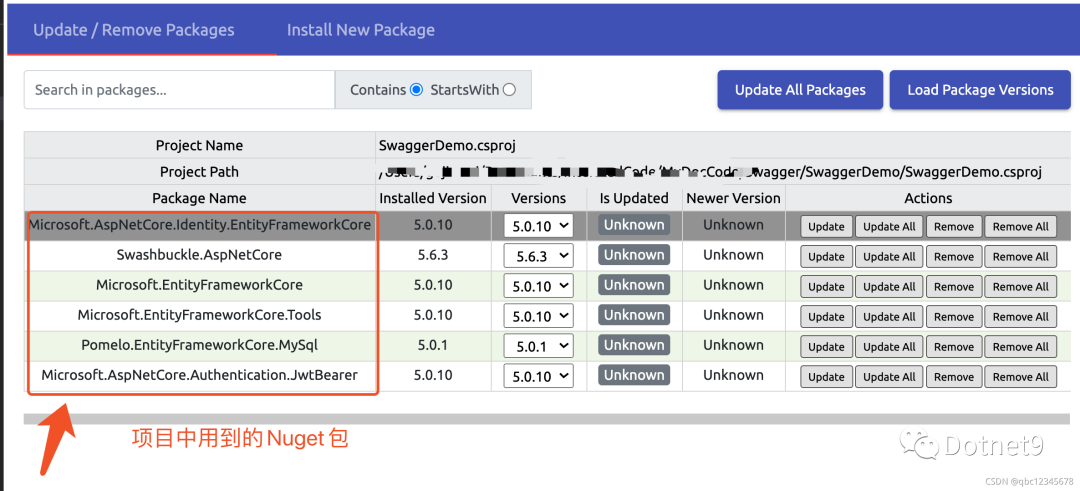Select the Contains radio option
This screenshot has width=1080, height=491.
coord(416,90)
